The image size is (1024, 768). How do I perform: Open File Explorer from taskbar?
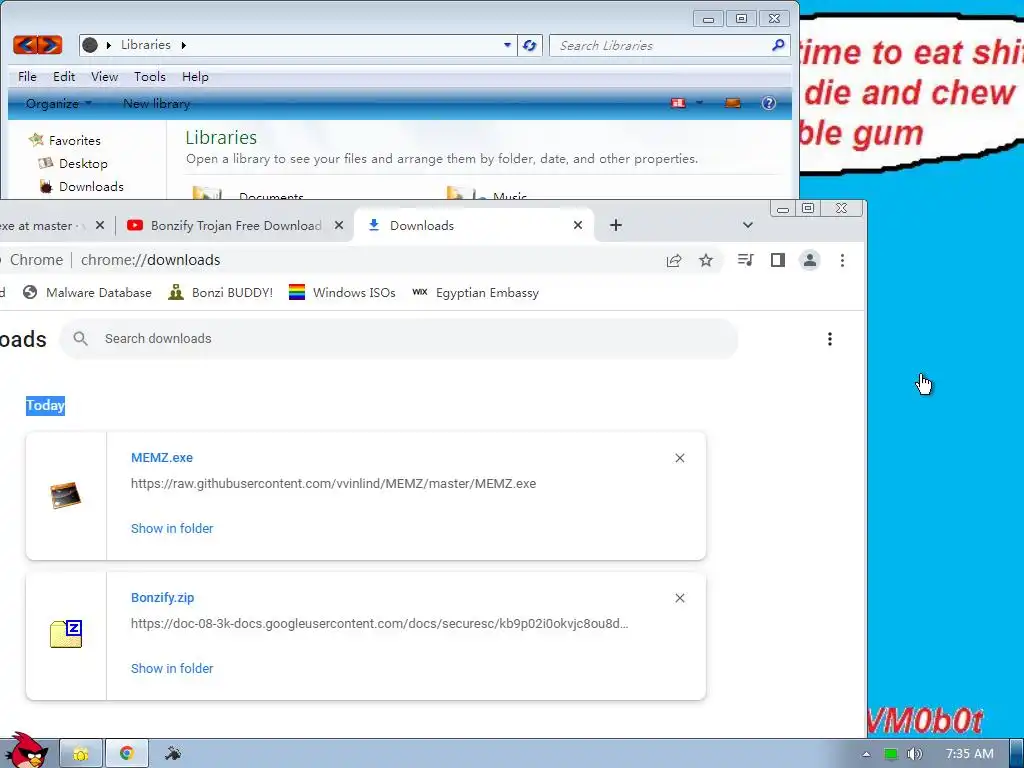81,754
